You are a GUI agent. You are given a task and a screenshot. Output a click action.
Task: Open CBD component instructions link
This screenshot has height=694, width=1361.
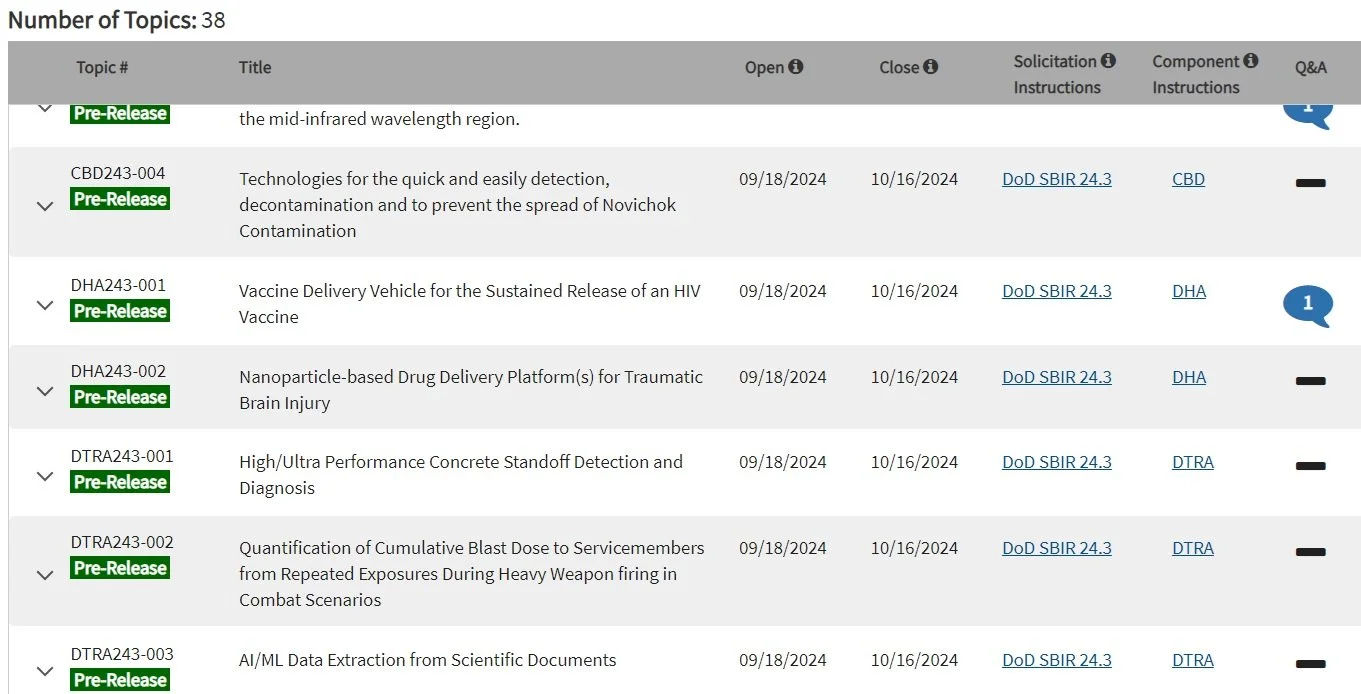(1188, 179)
